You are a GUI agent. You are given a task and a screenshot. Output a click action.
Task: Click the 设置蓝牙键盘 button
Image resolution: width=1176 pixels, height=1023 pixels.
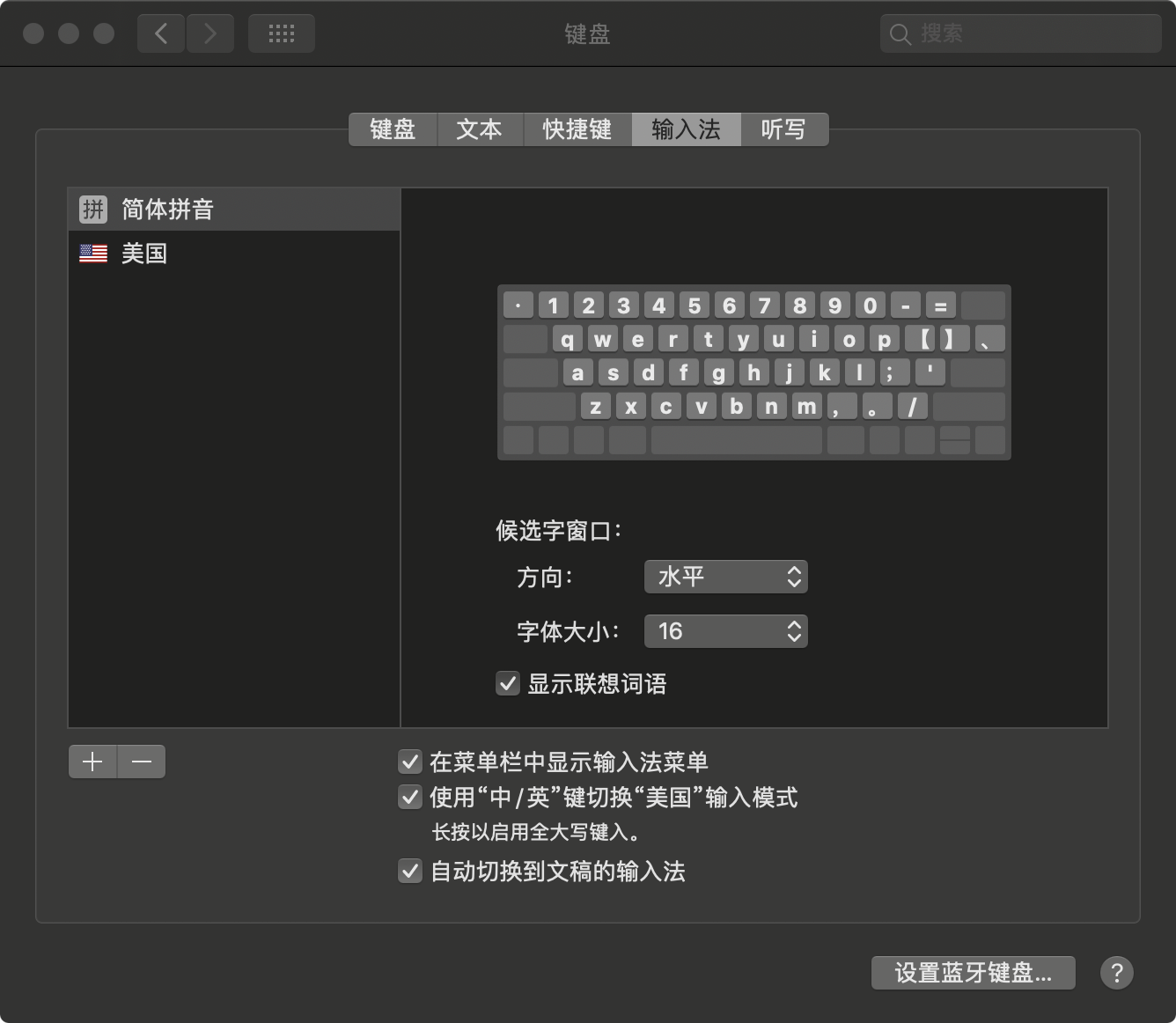[x=973, y=973]
